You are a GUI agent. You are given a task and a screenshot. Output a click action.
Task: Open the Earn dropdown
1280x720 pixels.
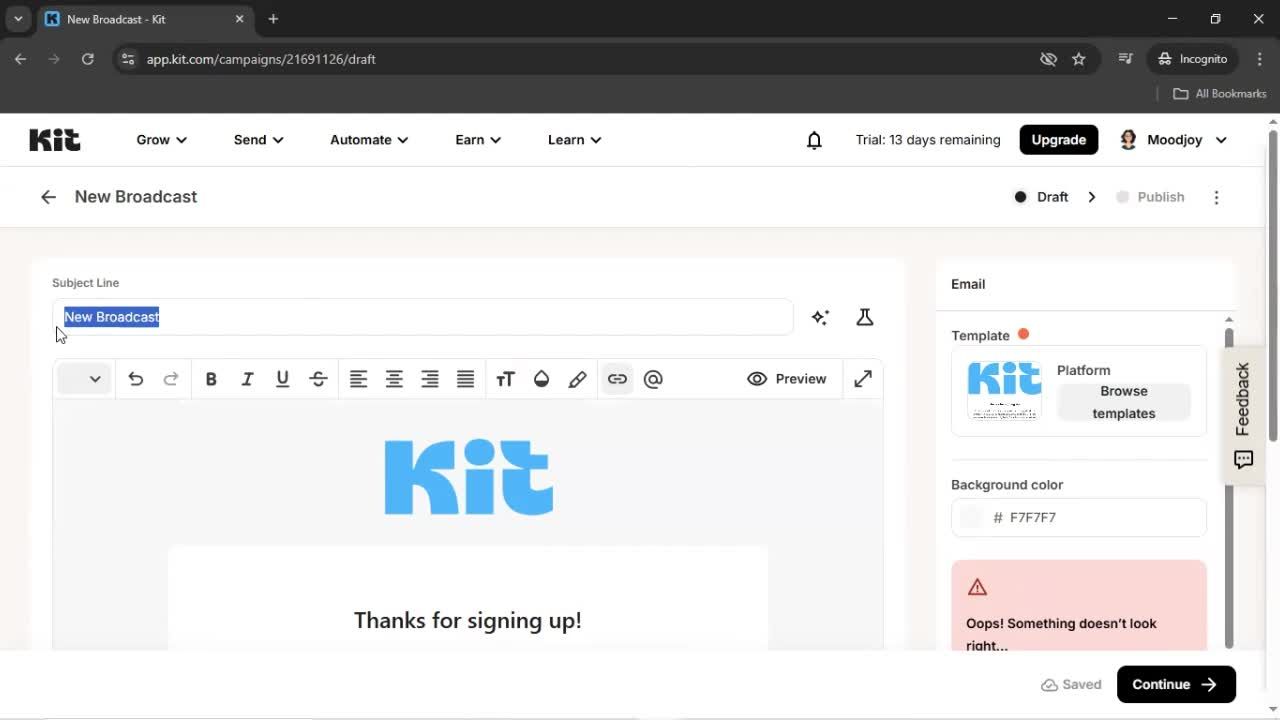[477, 140]
